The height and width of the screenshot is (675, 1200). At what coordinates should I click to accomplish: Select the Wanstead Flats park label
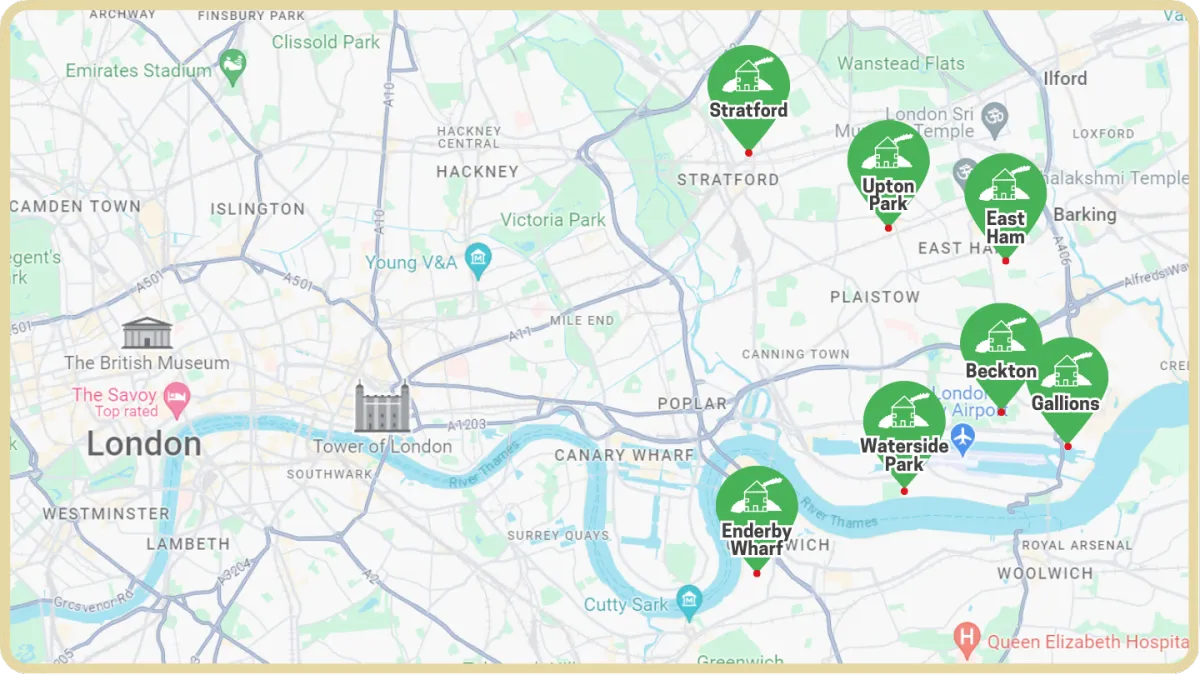tap(901, 63)
